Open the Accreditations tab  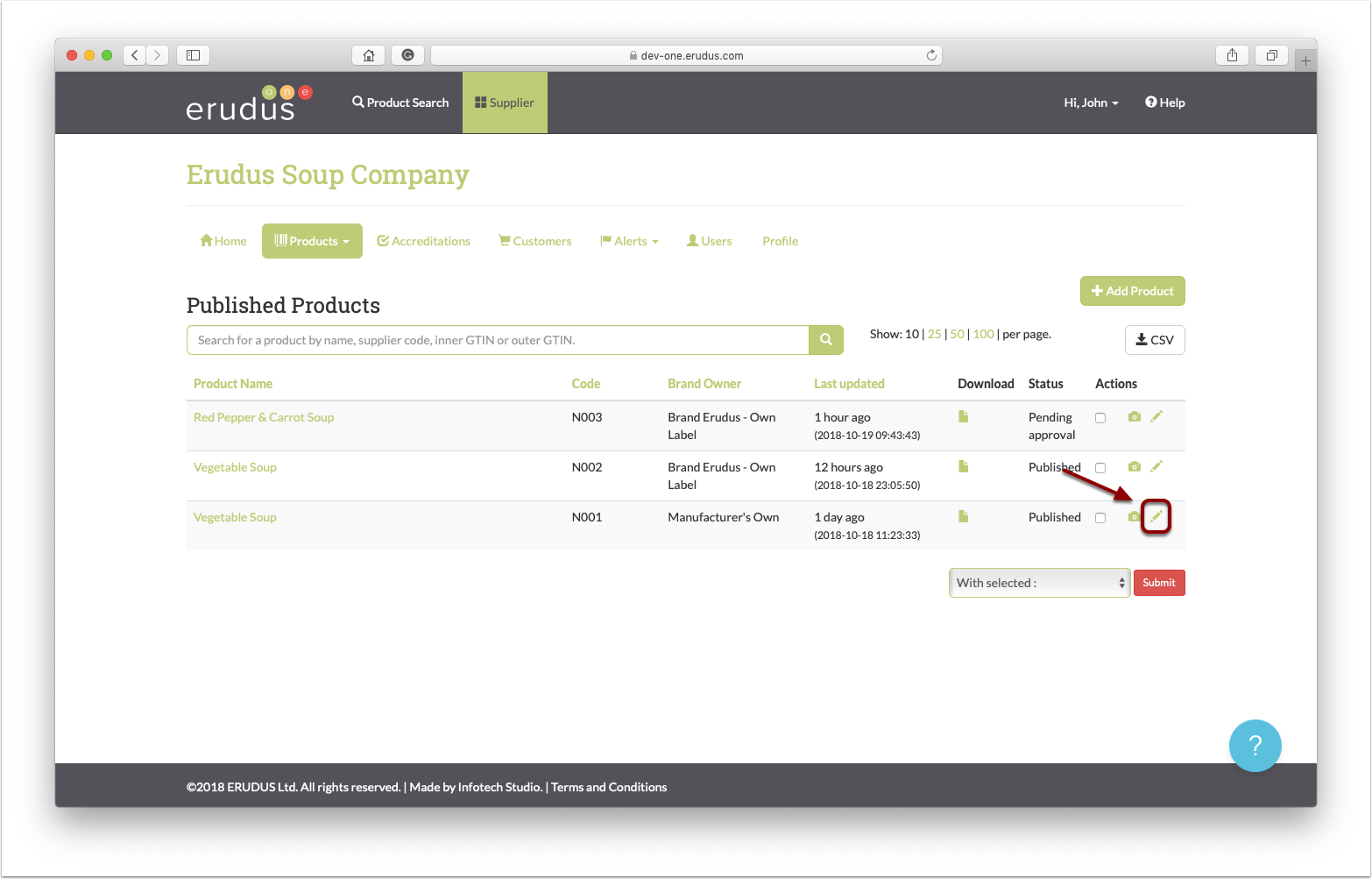pos(423,241)
